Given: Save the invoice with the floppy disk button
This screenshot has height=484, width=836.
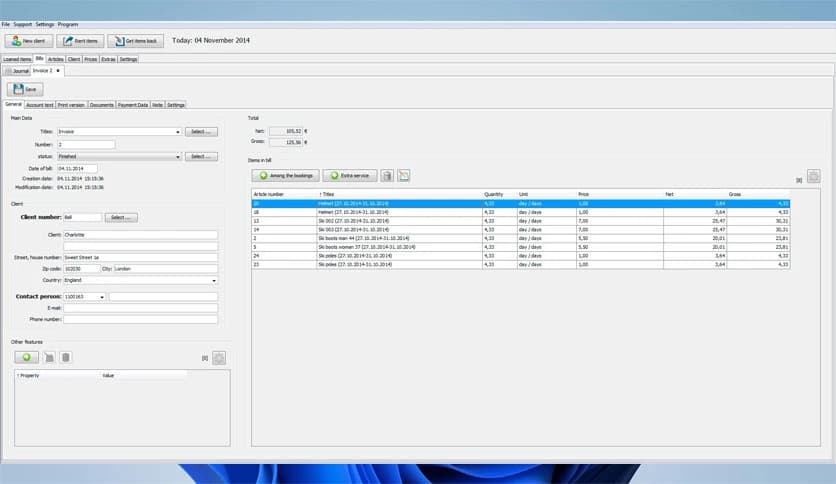Looking at the screenshot, I should (x=25, y=89).
